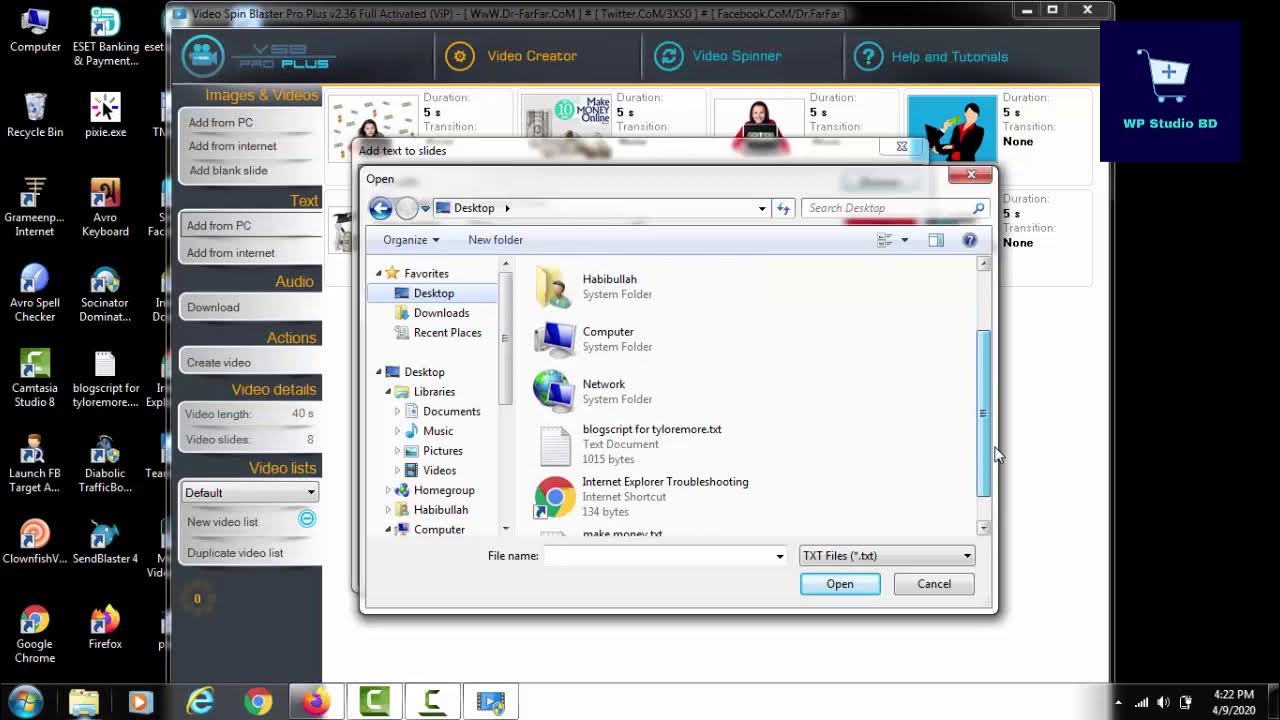Select Internet Explorer Troubleshooting shortcut icon
The height and width of the screenshot is (720, 1280).
click(x=554, y=497)
